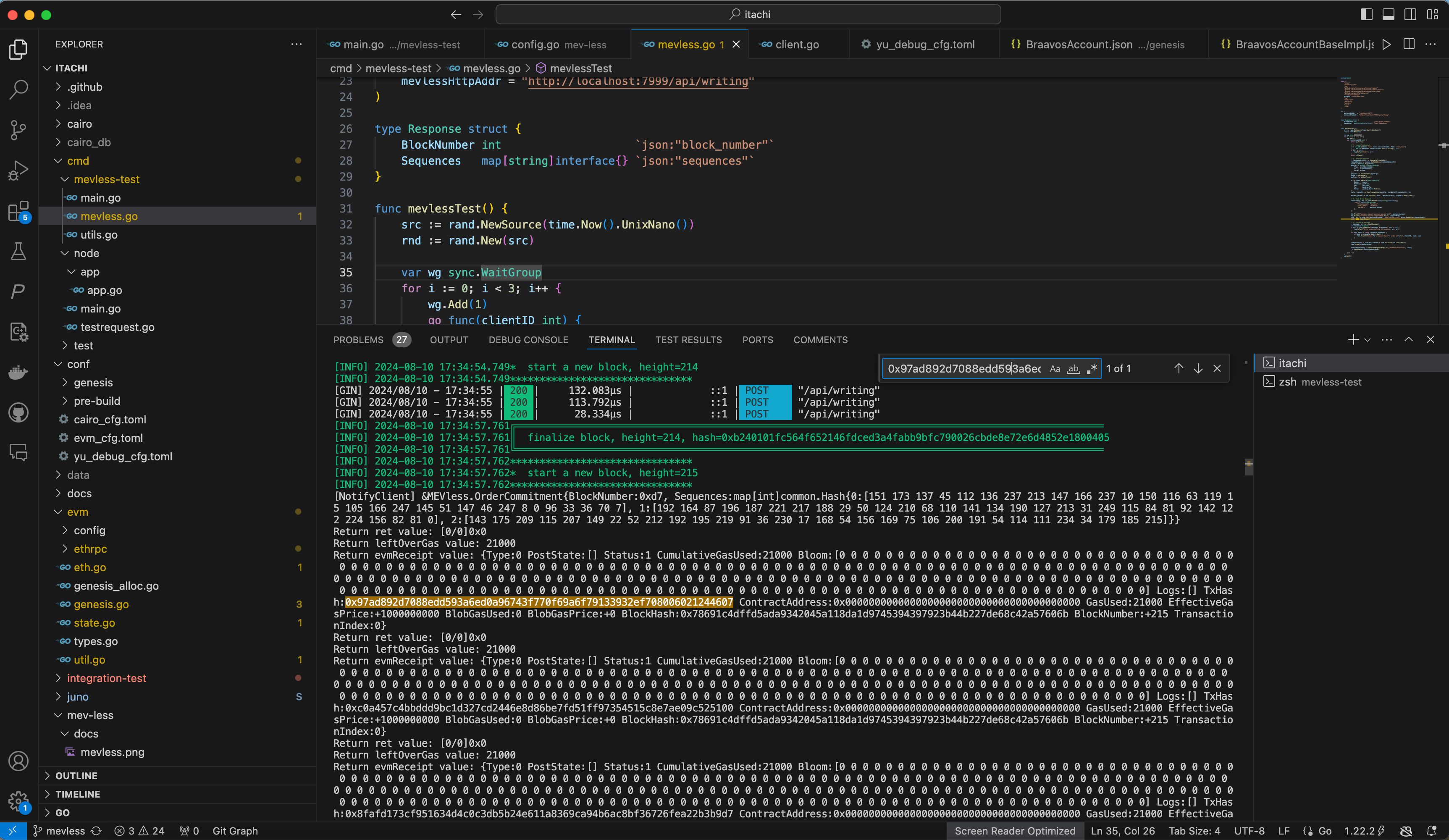1449x840 pixels.
Task: Open the remote window indicator
Action: tap(13, 831)
